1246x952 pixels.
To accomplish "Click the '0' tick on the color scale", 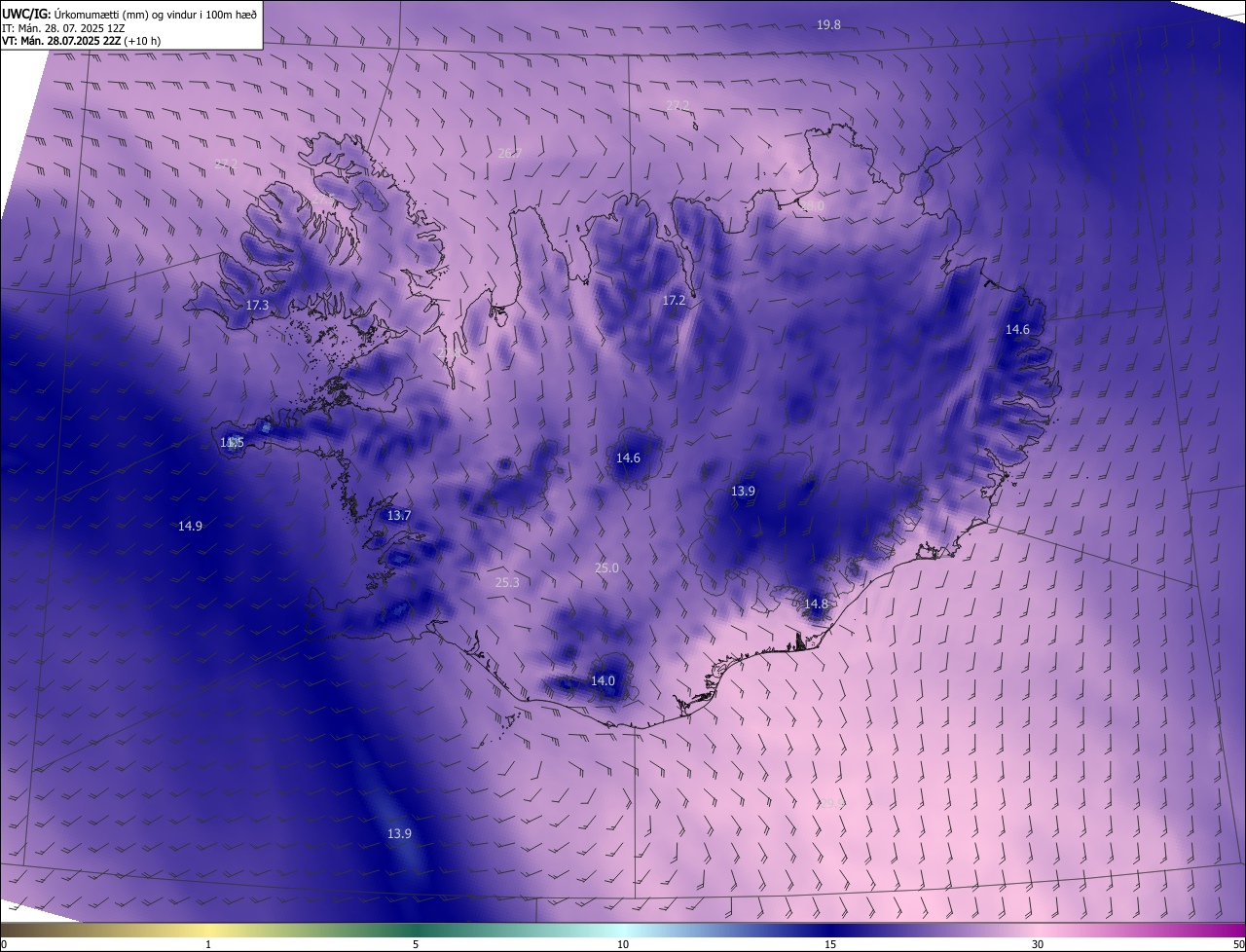I will [4, 944].
